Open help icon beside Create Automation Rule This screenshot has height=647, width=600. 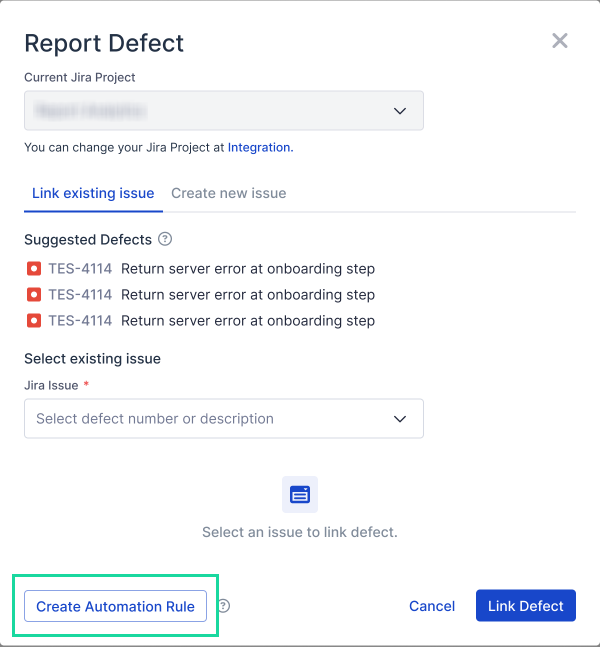tap(224, 606)
